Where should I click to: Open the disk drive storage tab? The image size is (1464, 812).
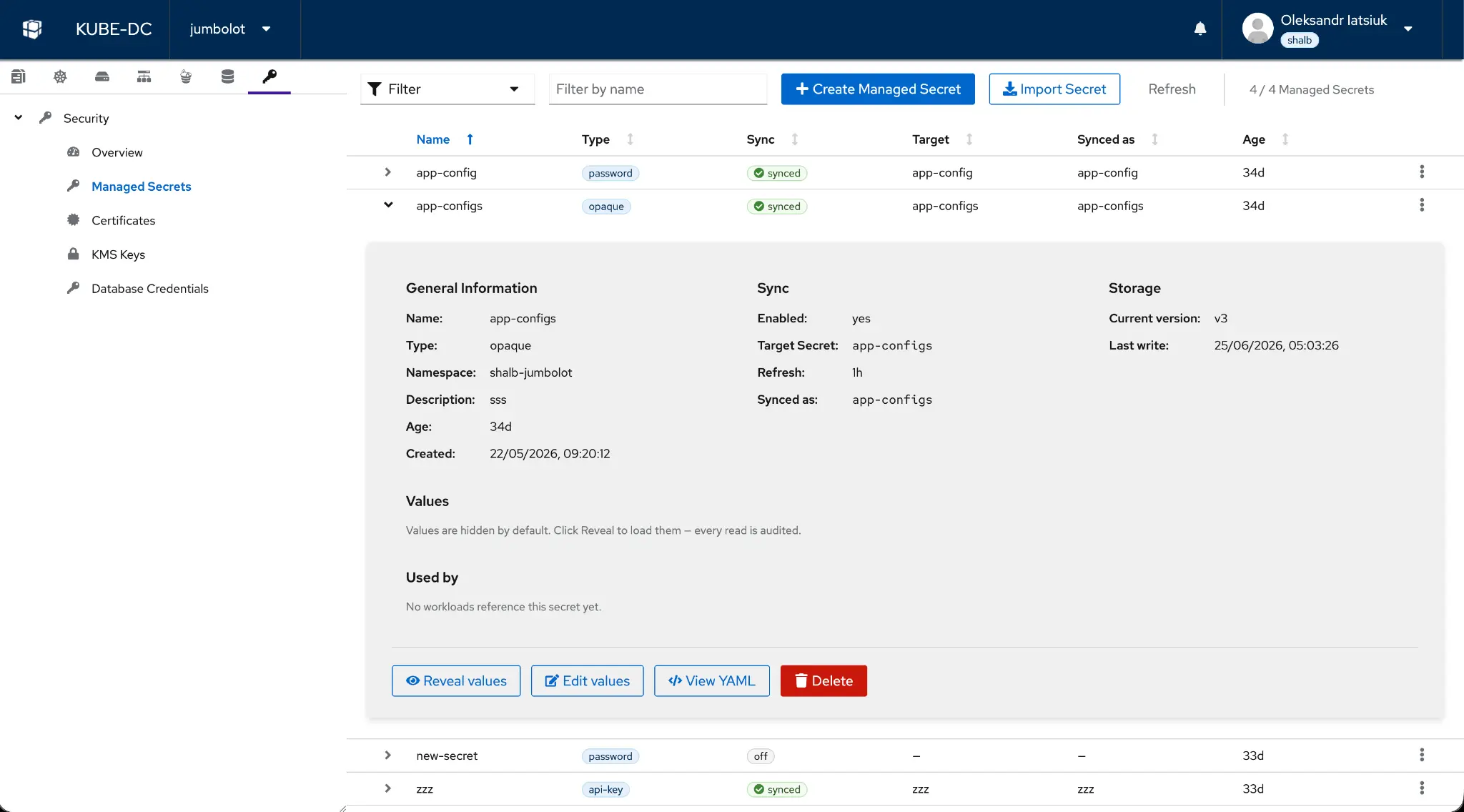(102, 76)
